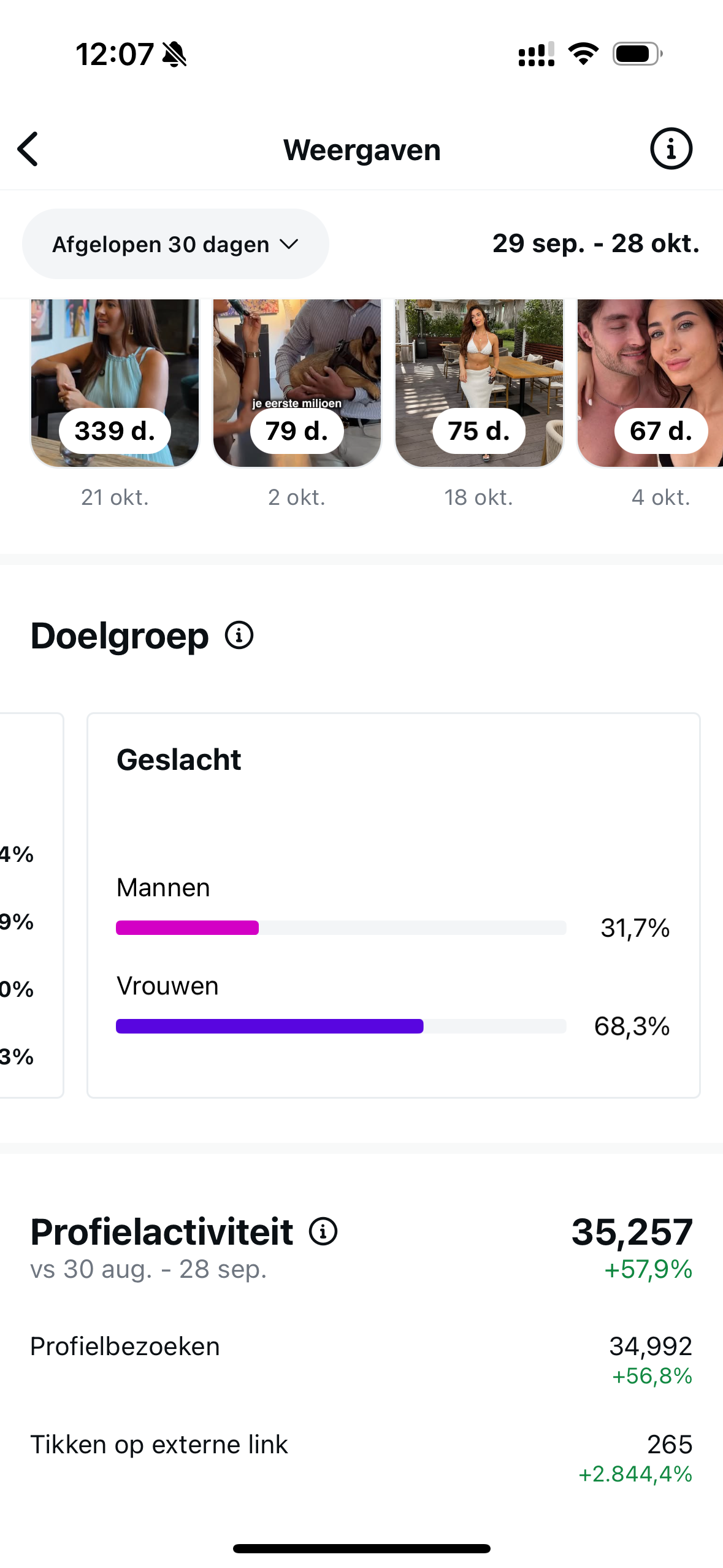Tap the back arrow icon
Viewport: 723px width, 1568px height.
[28, 149]
